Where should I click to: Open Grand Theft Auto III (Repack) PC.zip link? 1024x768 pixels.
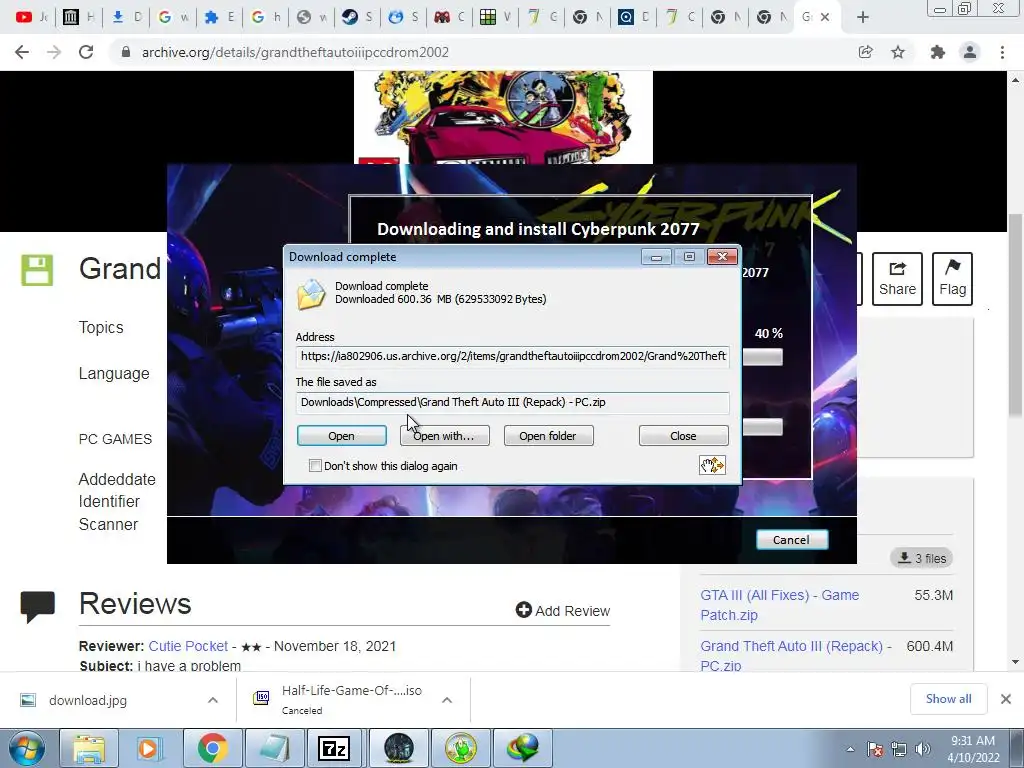pyautogui.click(x=795, y=655)
